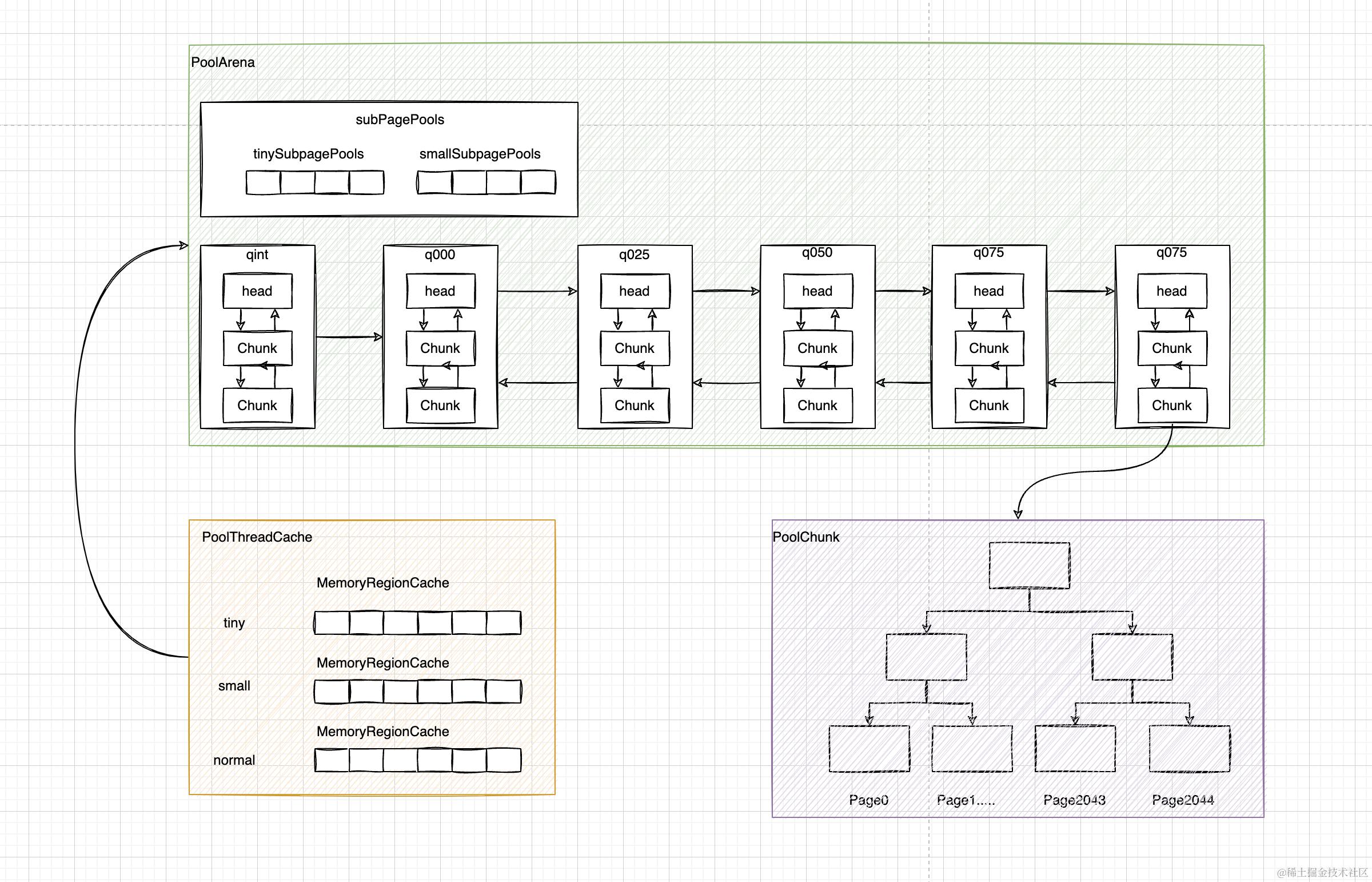1372x882 pixels.
Task: Click the smallSubpagePools label
Action: [x=480, y=154]
